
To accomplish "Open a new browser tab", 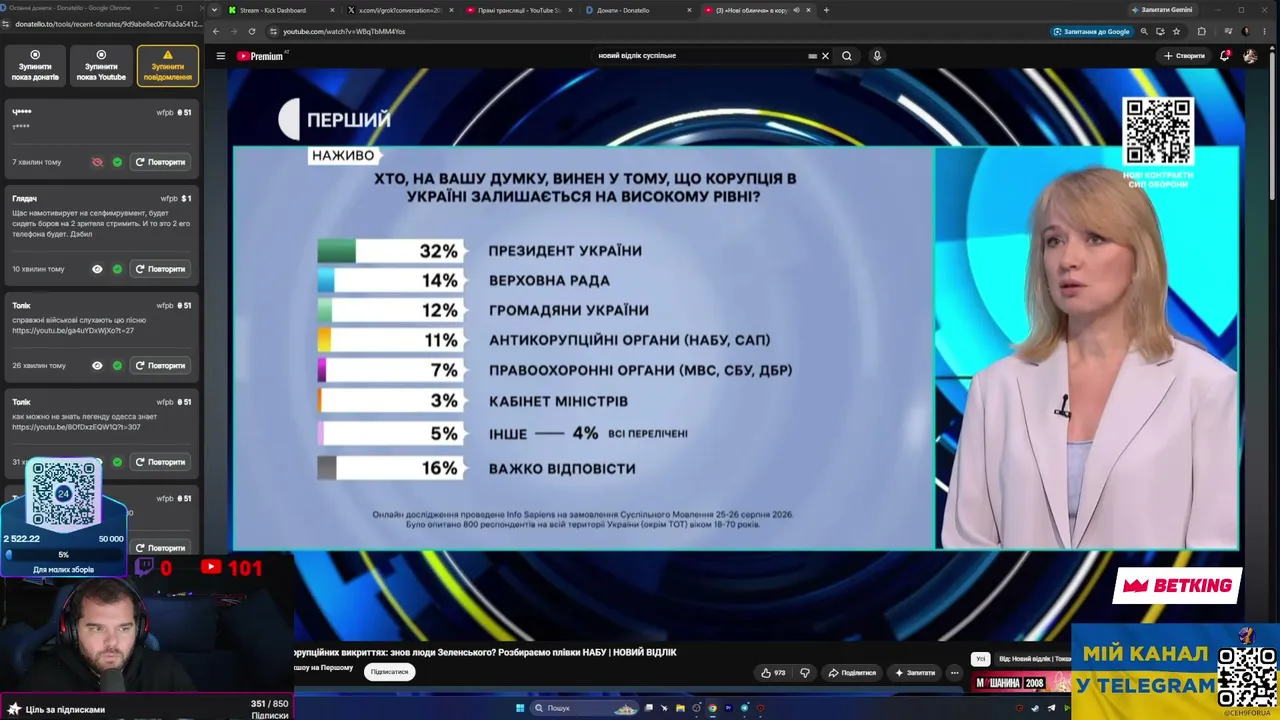I will pos(826,10).
